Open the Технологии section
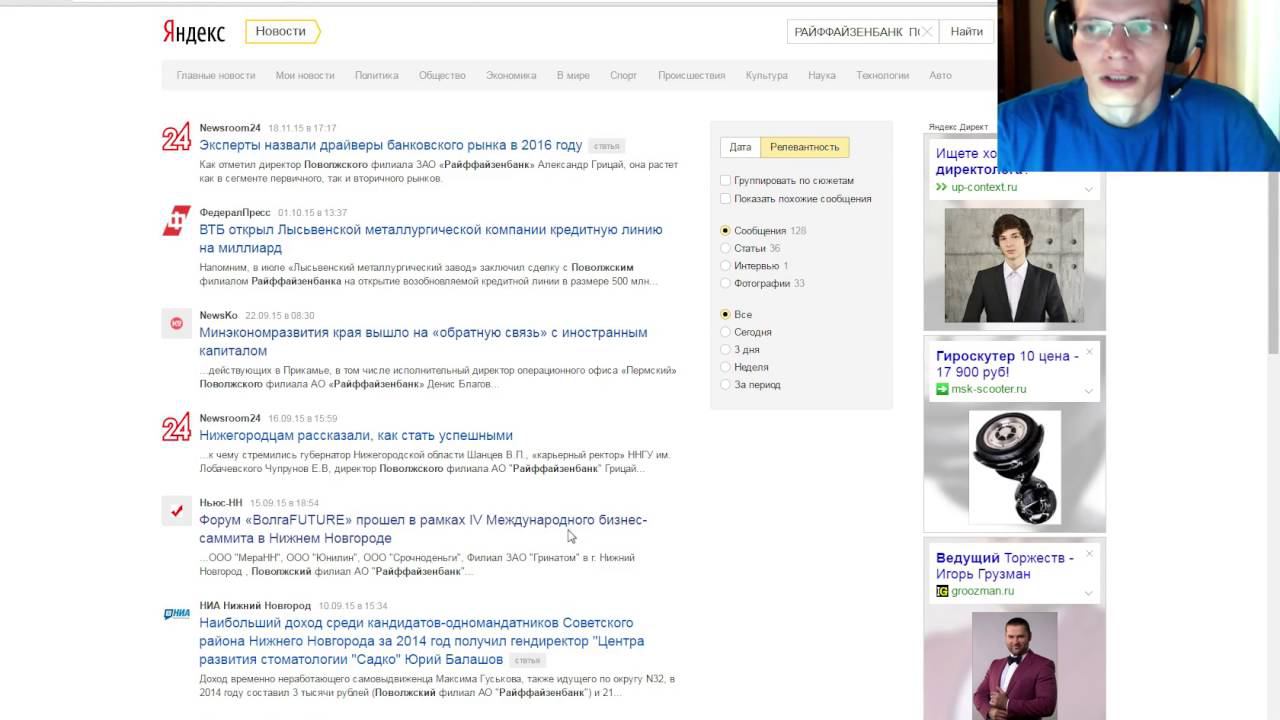The image size is (1280, 720). (x=882, y=75)
